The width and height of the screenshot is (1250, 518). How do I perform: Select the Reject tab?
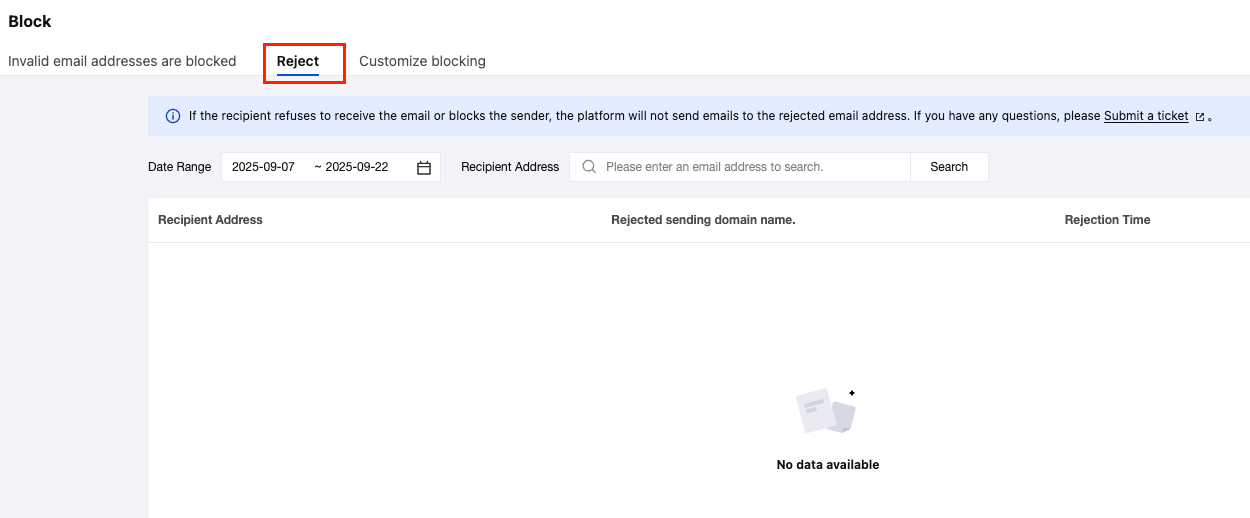(x=298, y=61)
